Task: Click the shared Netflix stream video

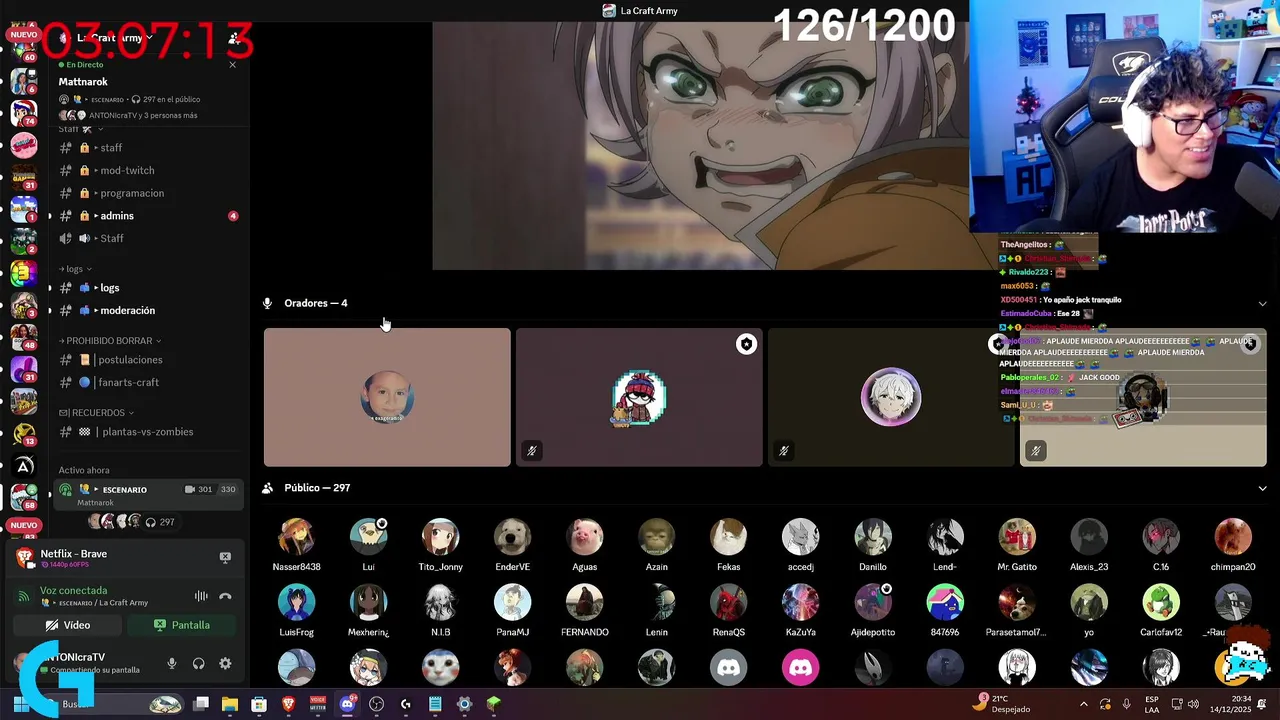Action: coord(700,146)
